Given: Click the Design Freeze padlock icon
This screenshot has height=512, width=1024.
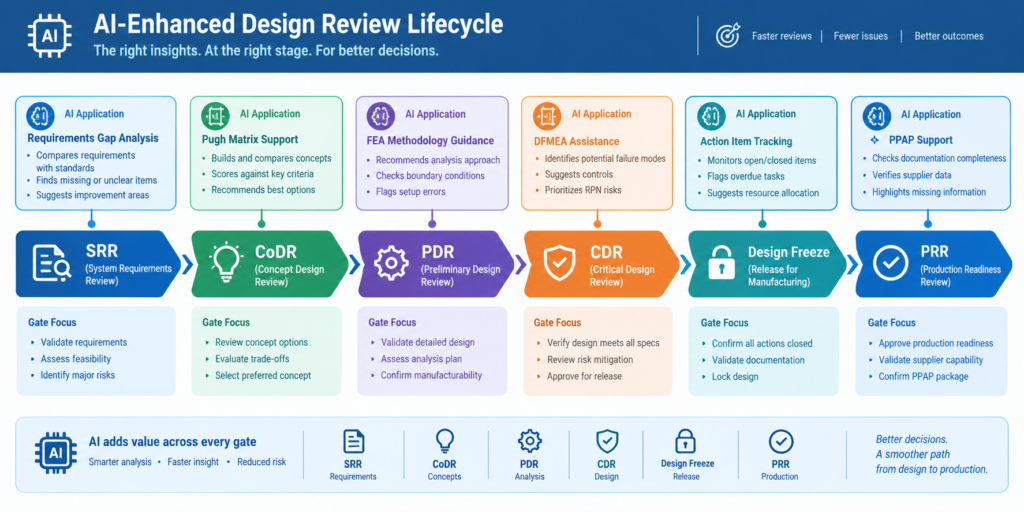Looking at the screenshot, I should [x=723, y=263].
